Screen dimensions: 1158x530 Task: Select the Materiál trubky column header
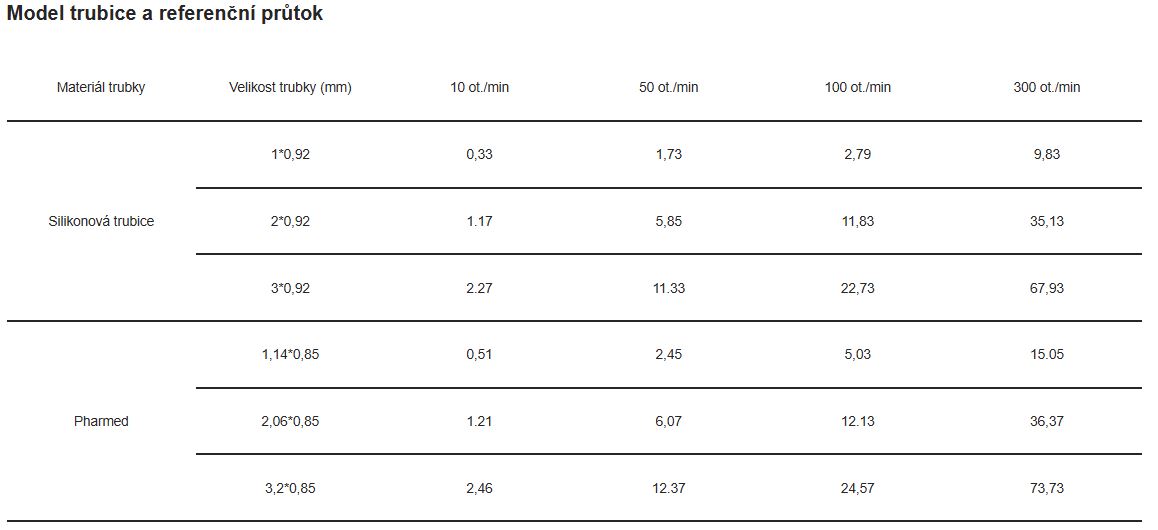click(x=101, y=87)
